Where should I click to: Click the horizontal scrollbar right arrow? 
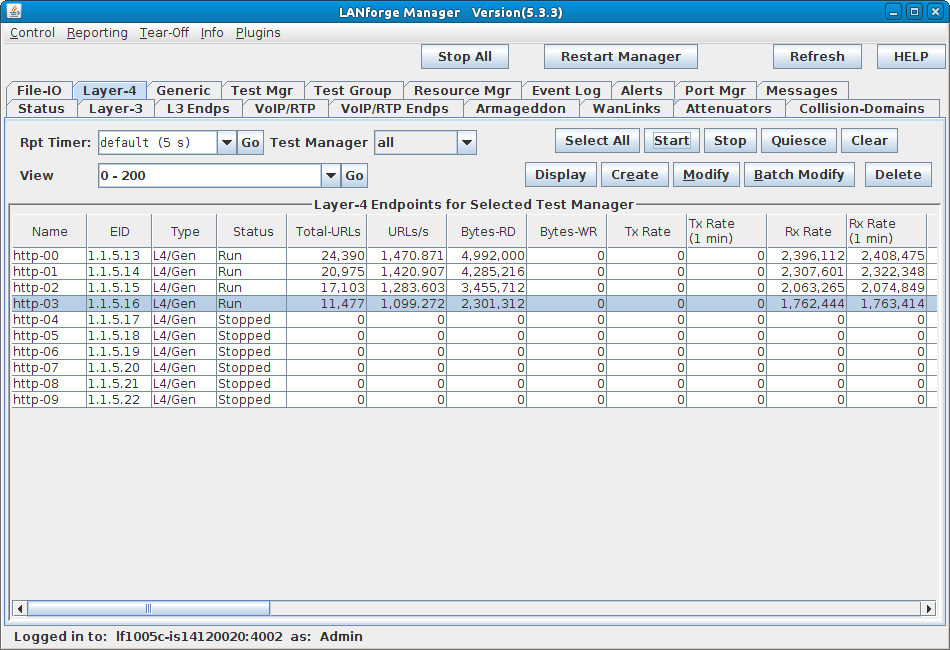click(x=928, y=608)
